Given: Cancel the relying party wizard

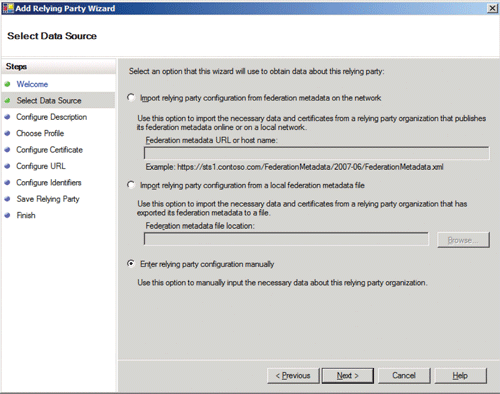Looking at the screenshot, I should 404,376.
